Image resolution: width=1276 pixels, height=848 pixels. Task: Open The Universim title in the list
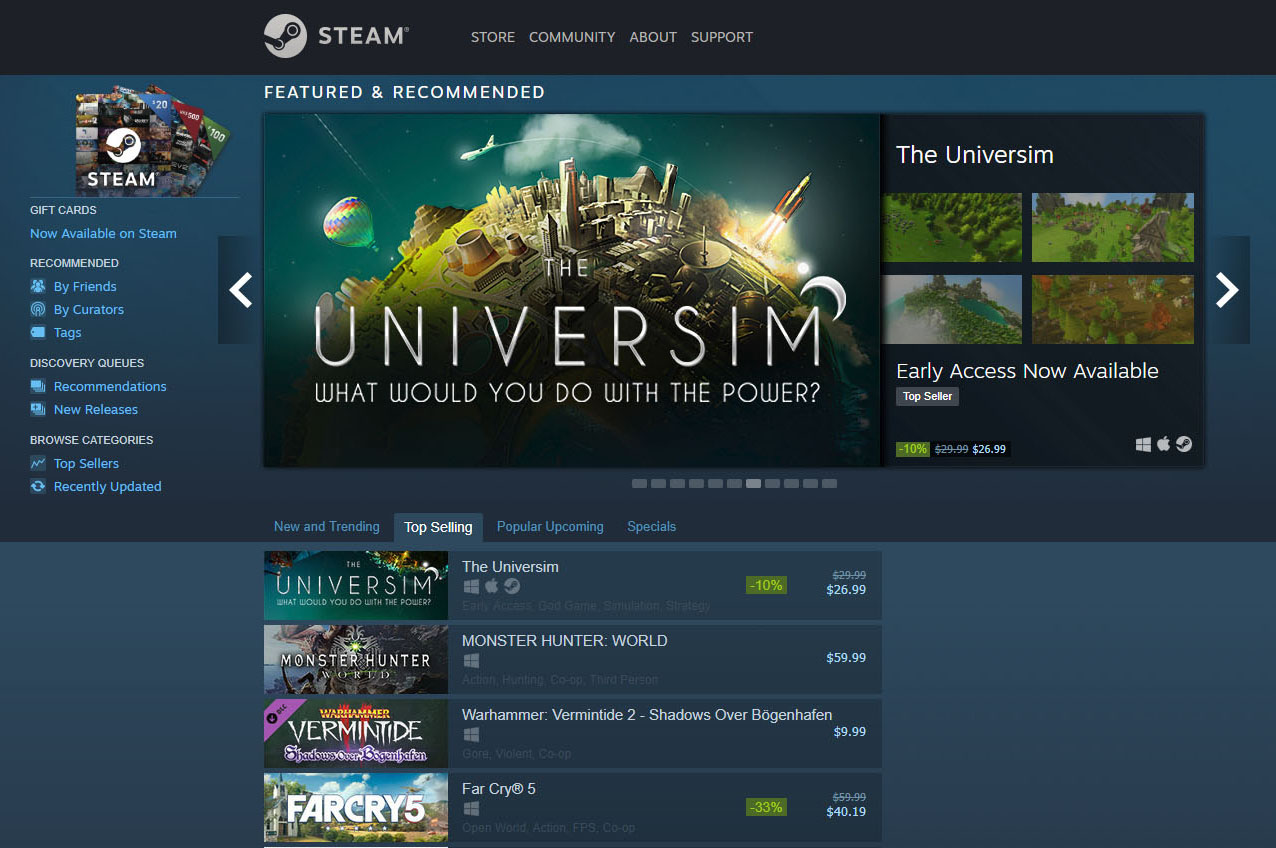tap(510, 566)
